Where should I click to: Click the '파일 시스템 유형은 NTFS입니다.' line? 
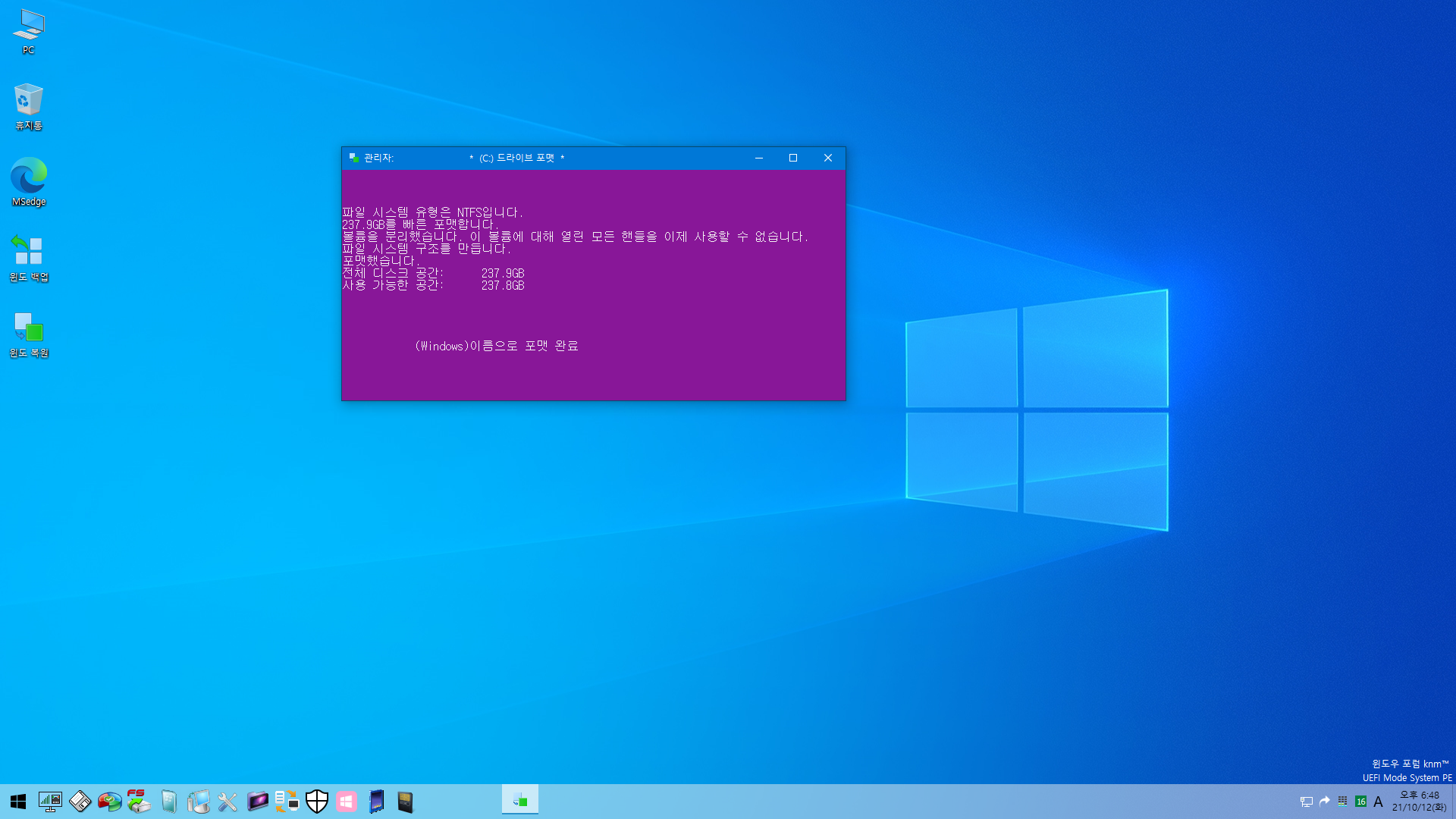(x=433, y=212)
